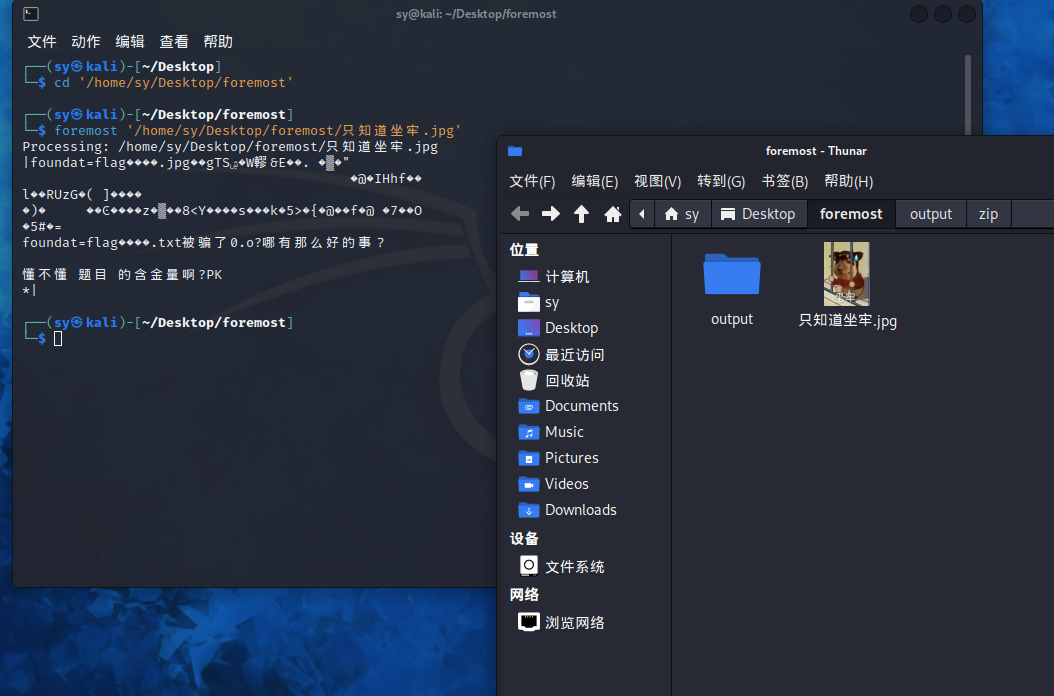
Task: Open the 查看 menu in the terminal
Action: coord(173,41)
